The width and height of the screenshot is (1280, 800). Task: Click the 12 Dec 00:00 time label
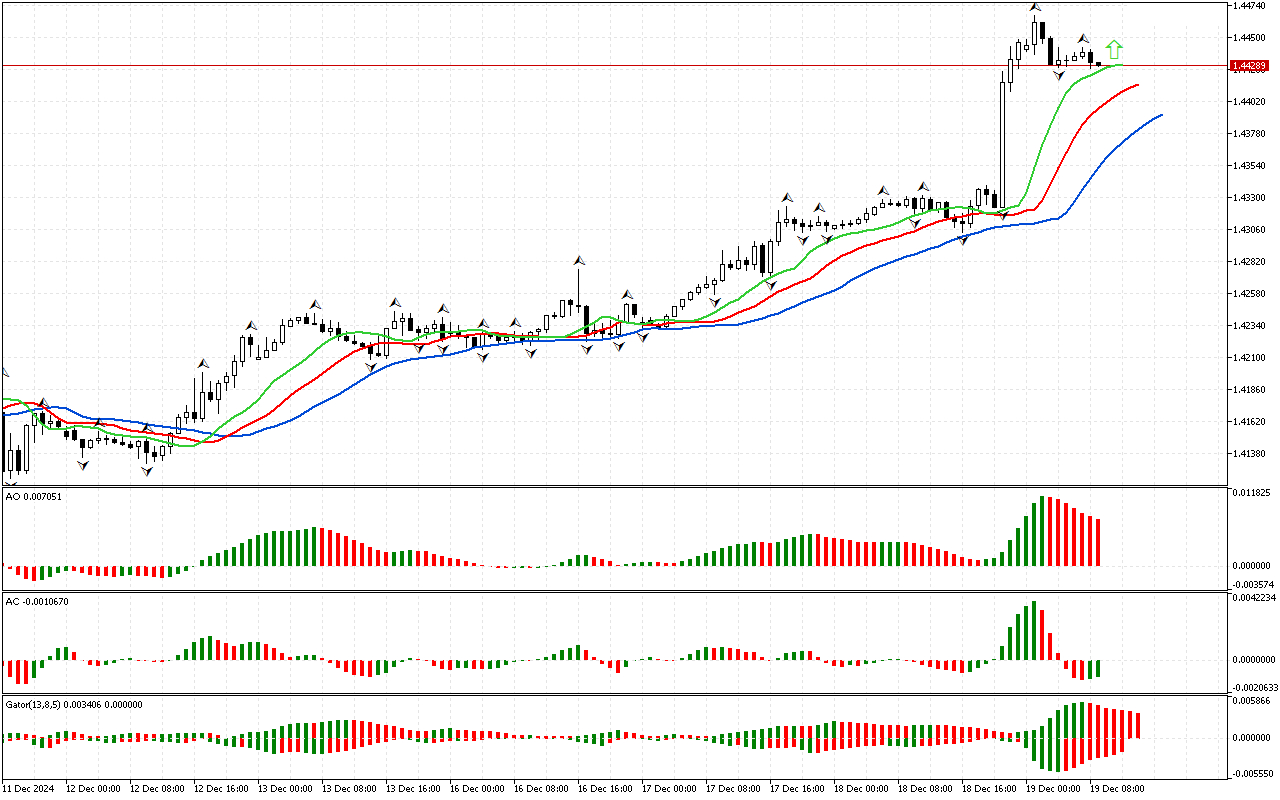(93, 789)
